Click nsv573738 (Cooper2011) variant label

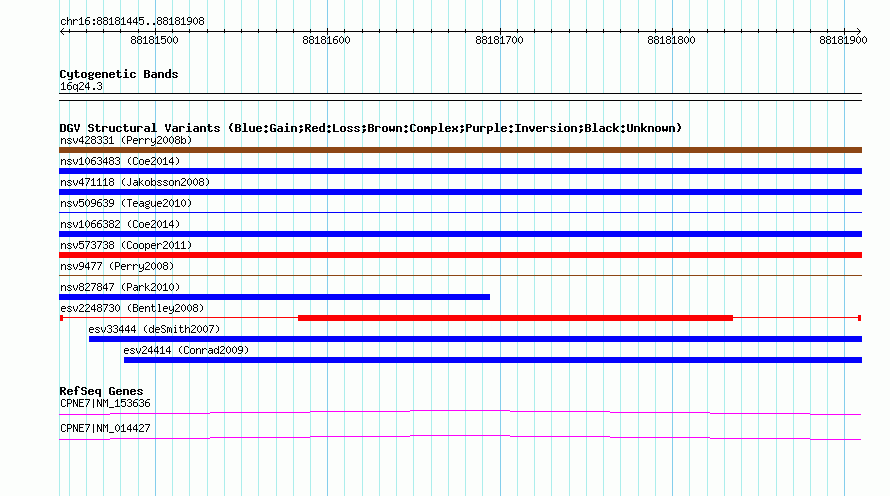(x=126, y=245)
